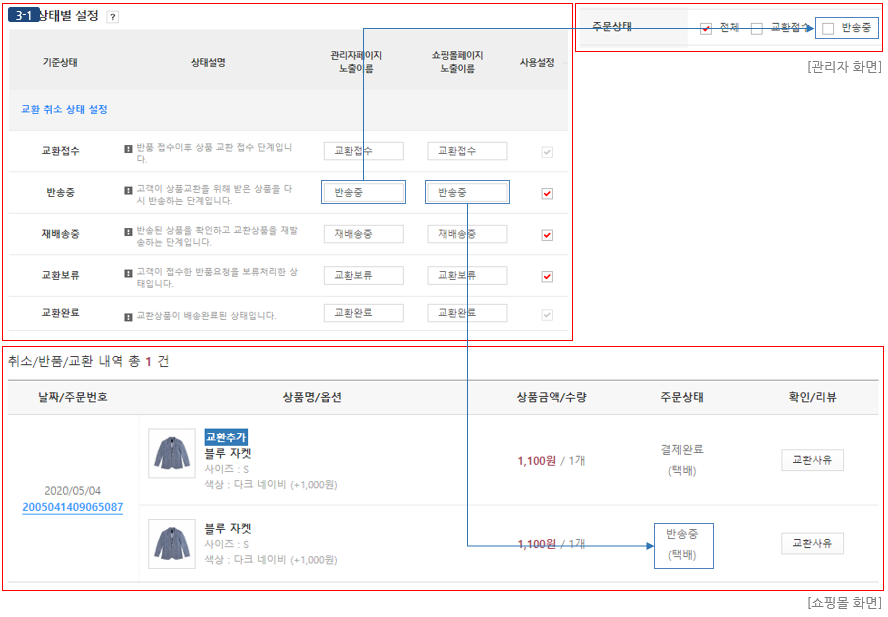Edit admin page name for 반송중
The image size is (888, 617).
pos(364,193)
